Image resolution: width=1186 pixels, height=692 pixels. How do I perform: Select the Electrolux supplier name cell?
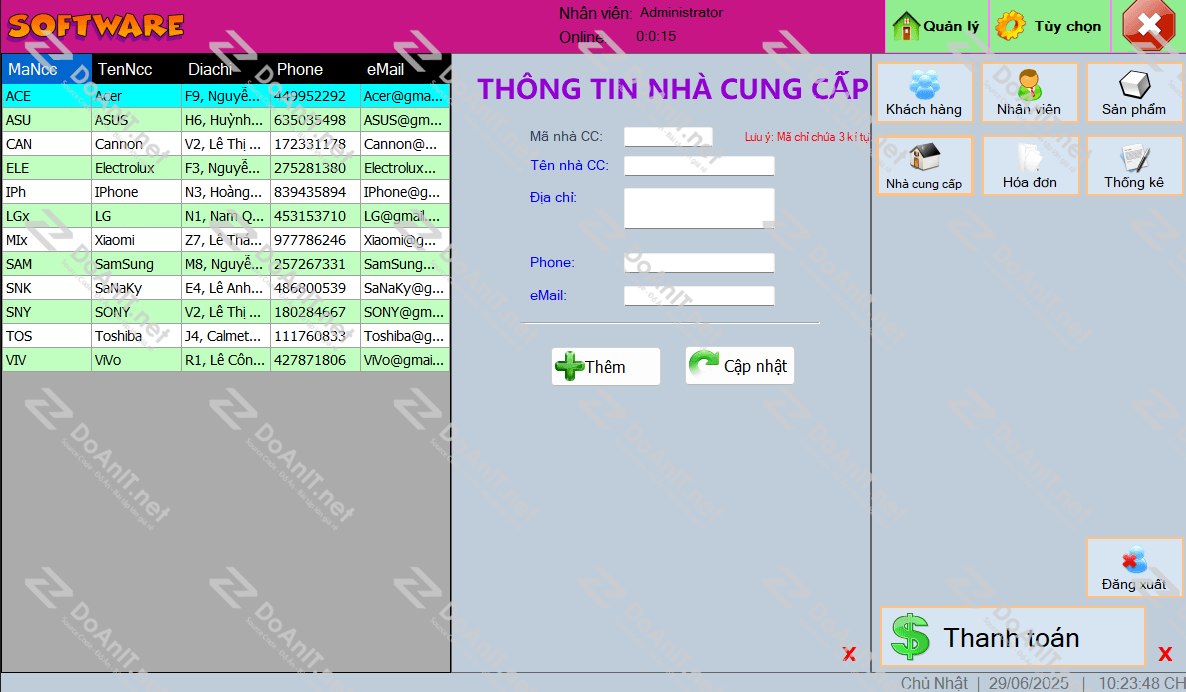[136, 168]
